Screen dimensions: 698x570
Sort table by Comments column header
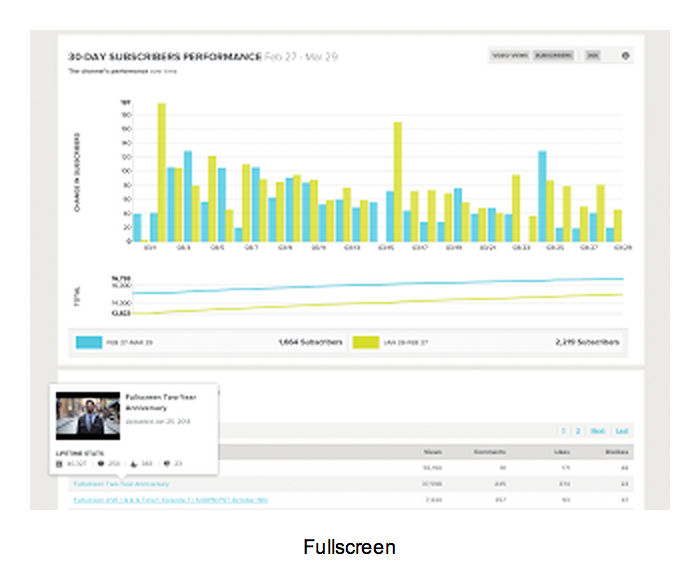[490, 452]
